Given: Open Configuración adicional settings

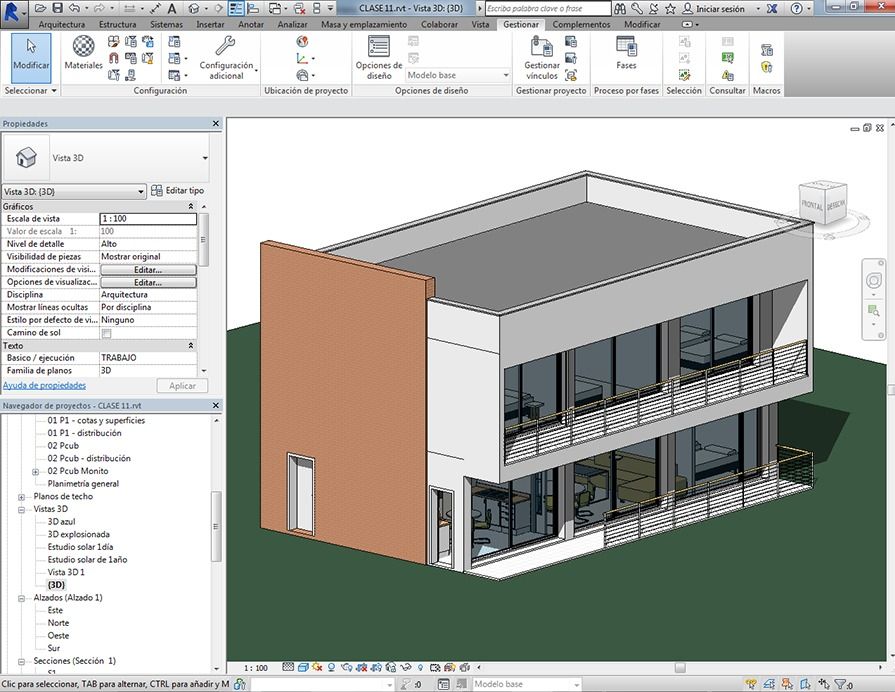Looking at the screenshot, I should click(226, 56).
